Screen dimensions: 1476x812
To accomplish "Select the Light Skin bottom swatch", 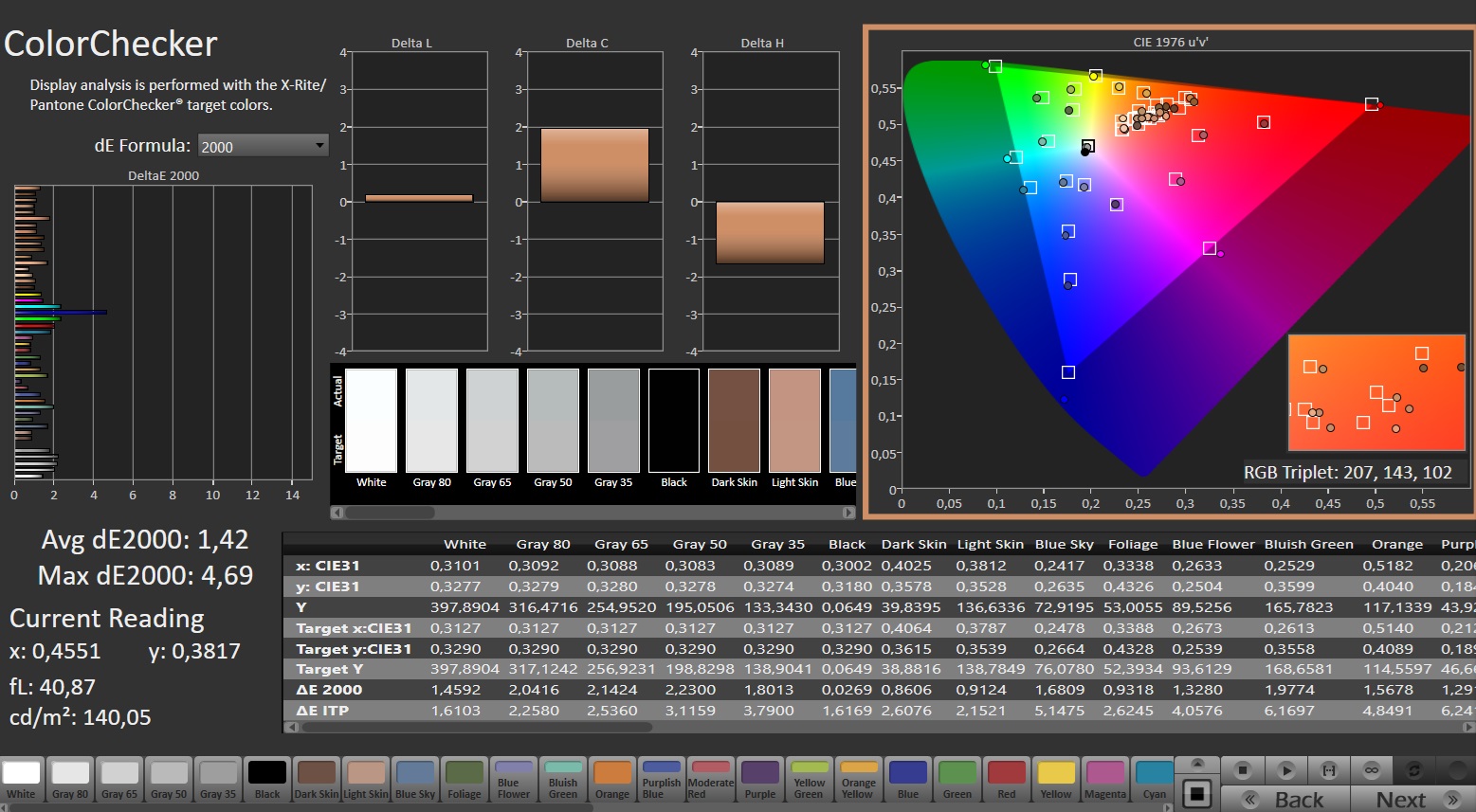I will (366, 780).
